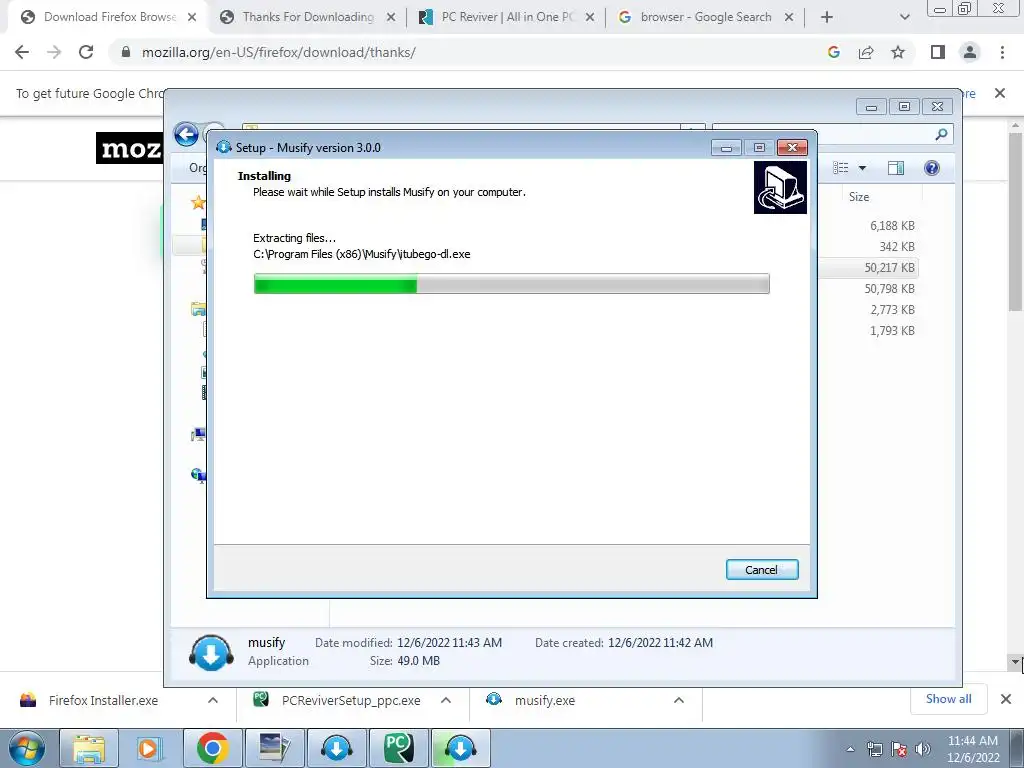Open the Windows Start menu
The width and height of the screenshot is (1024, 768).
click(x=25, y=748)
